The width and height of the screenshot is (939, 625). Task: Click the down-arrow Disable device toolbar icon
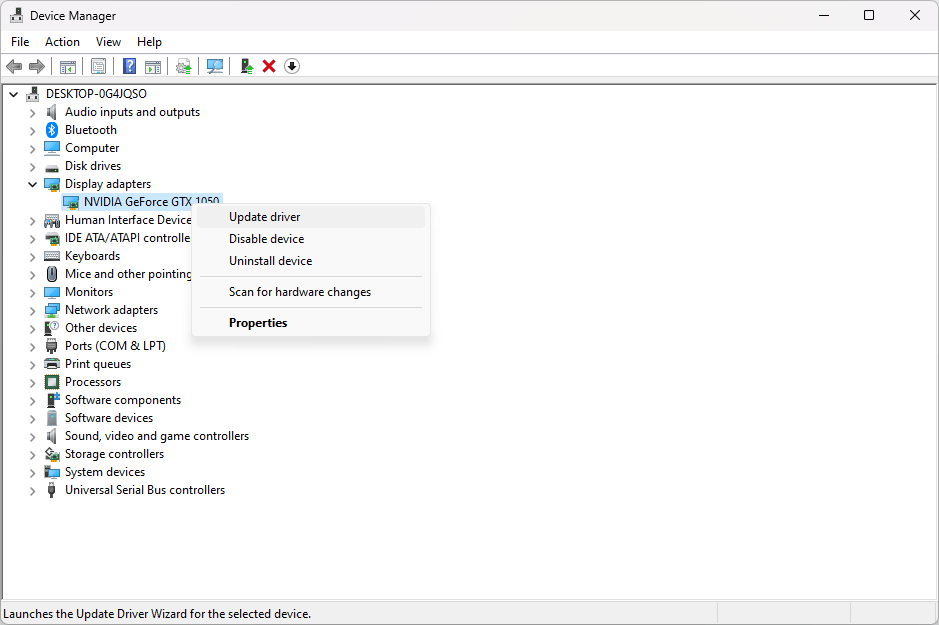coord(292,66)
